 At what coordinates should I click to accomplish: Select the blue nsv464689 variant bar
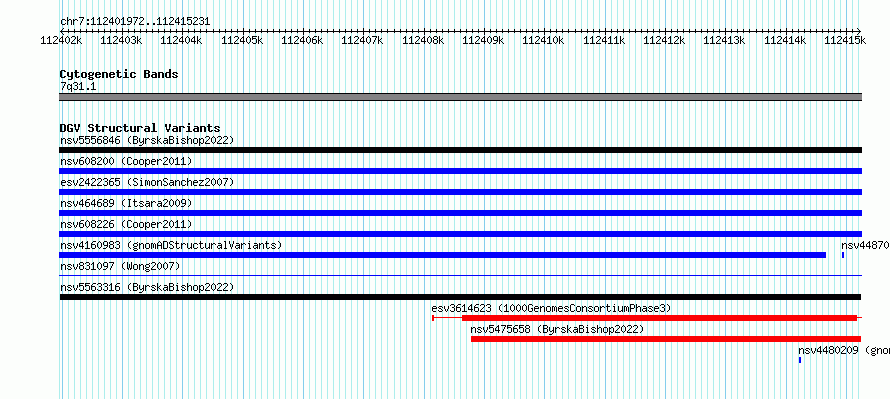pyautogui.click(x=460, y=213)
